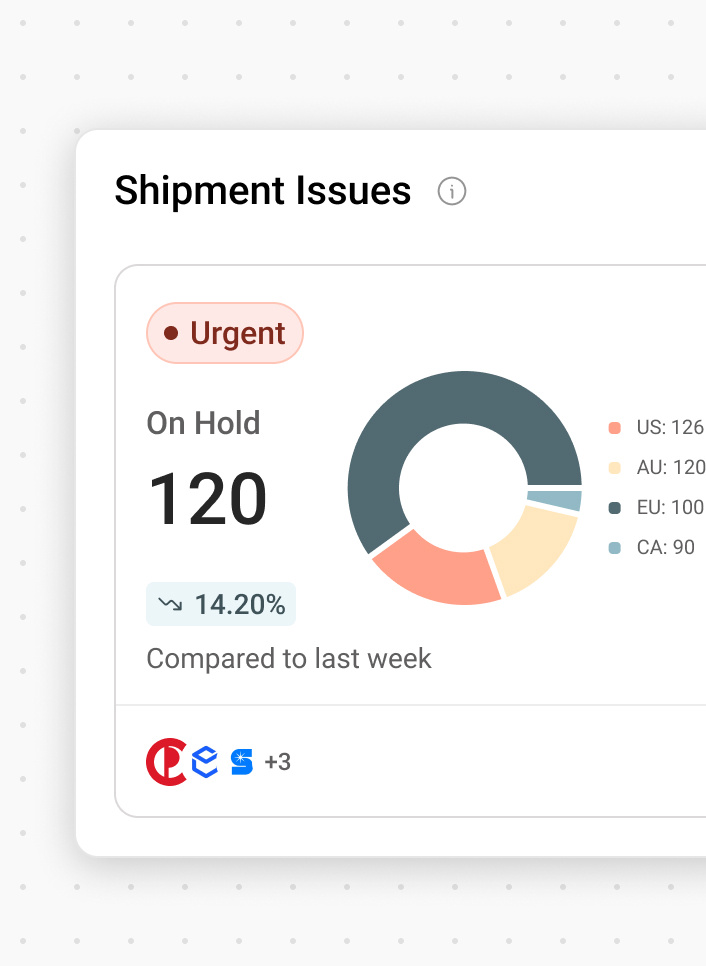Image resolution: width=706 pixels, height=966 pixels.
Task: Click the info icon beside Shipment Issues
Action: [452, 191]
